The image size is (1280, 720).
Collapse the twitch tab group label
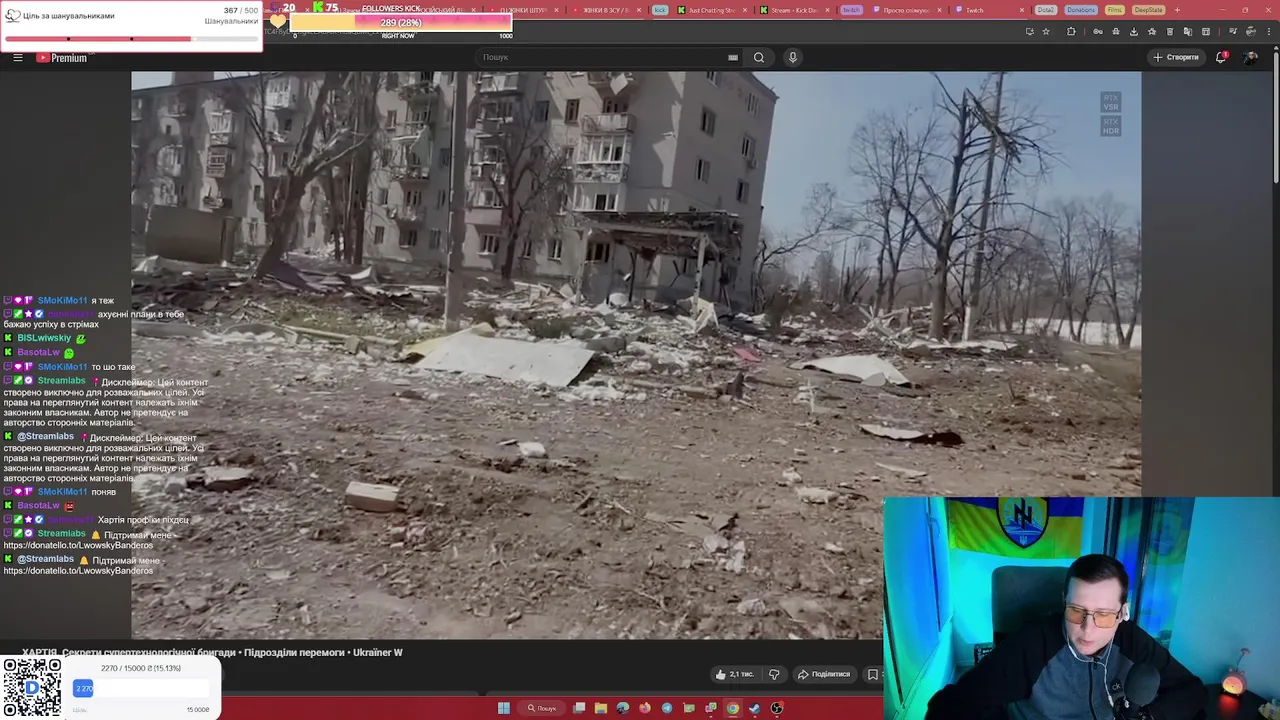coord(850,10)
